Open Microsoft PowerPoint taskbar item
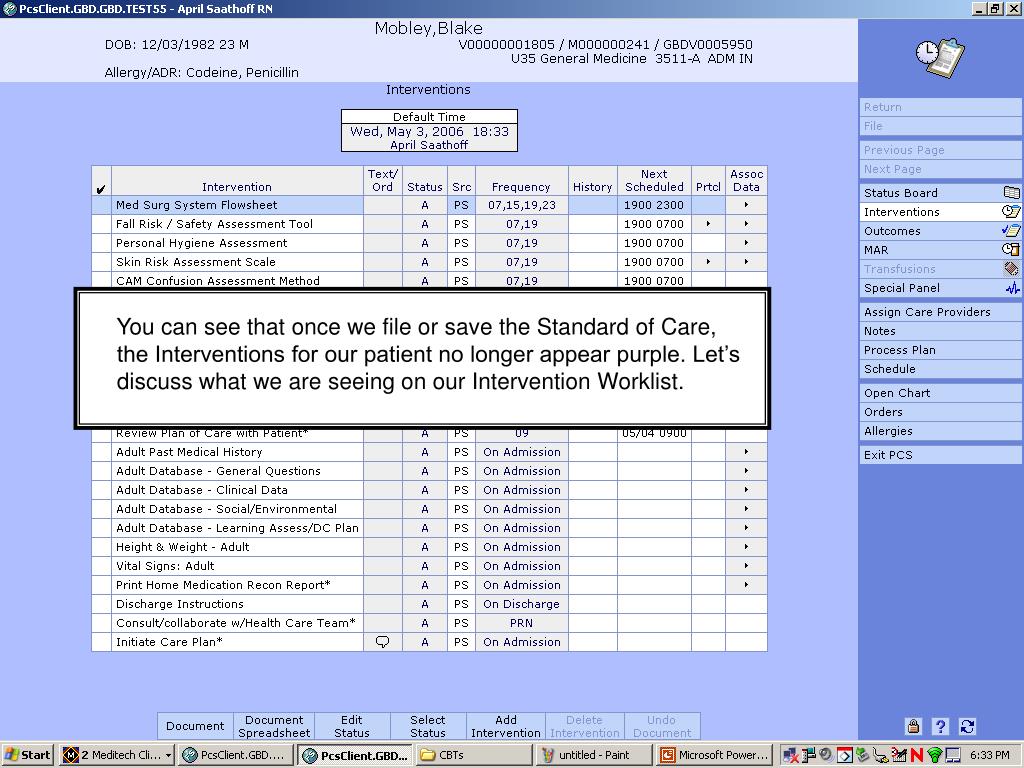The image size is (1024, 768). (x=715, y=755)
